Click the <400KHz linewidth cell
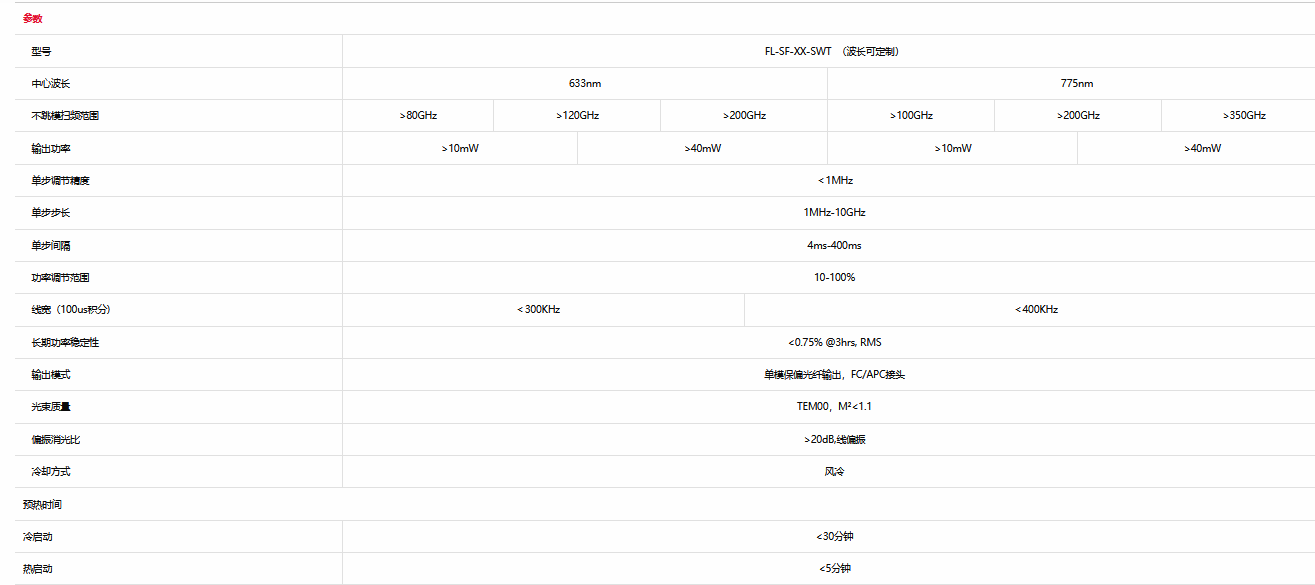 pyautogui.click(x=1036, y=309)
